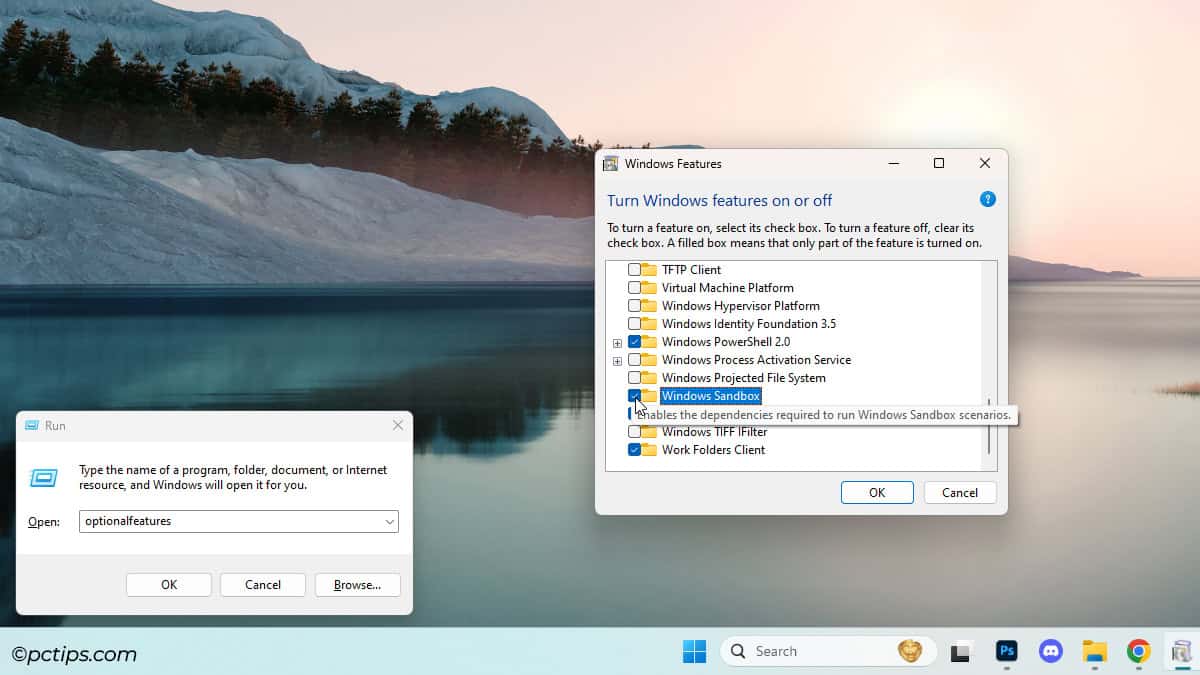The image size is (1200, 675).
Task: Open Discord from the taskbar
Action: click(x=1051, y=652)
